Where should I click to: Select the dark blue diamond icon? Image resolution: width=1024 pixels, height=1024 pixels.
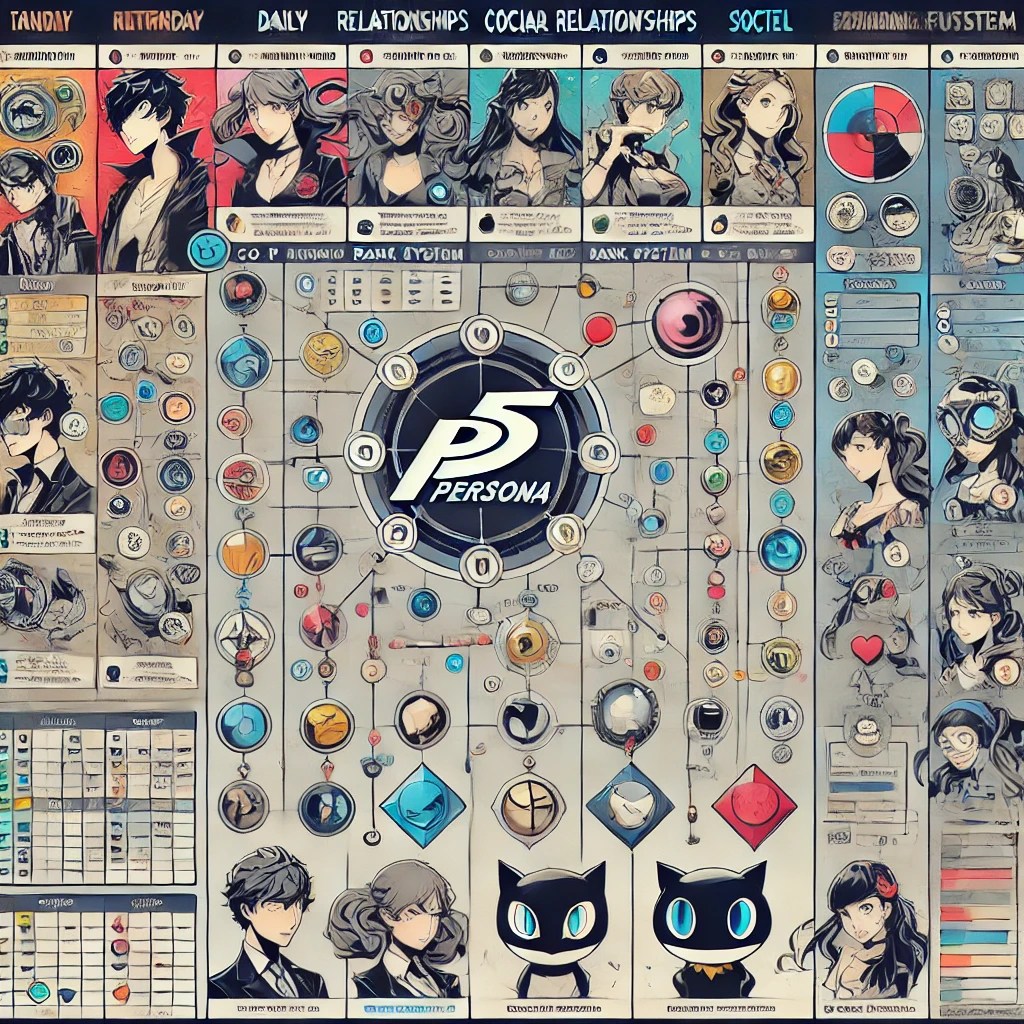click(x=630, y=806)
